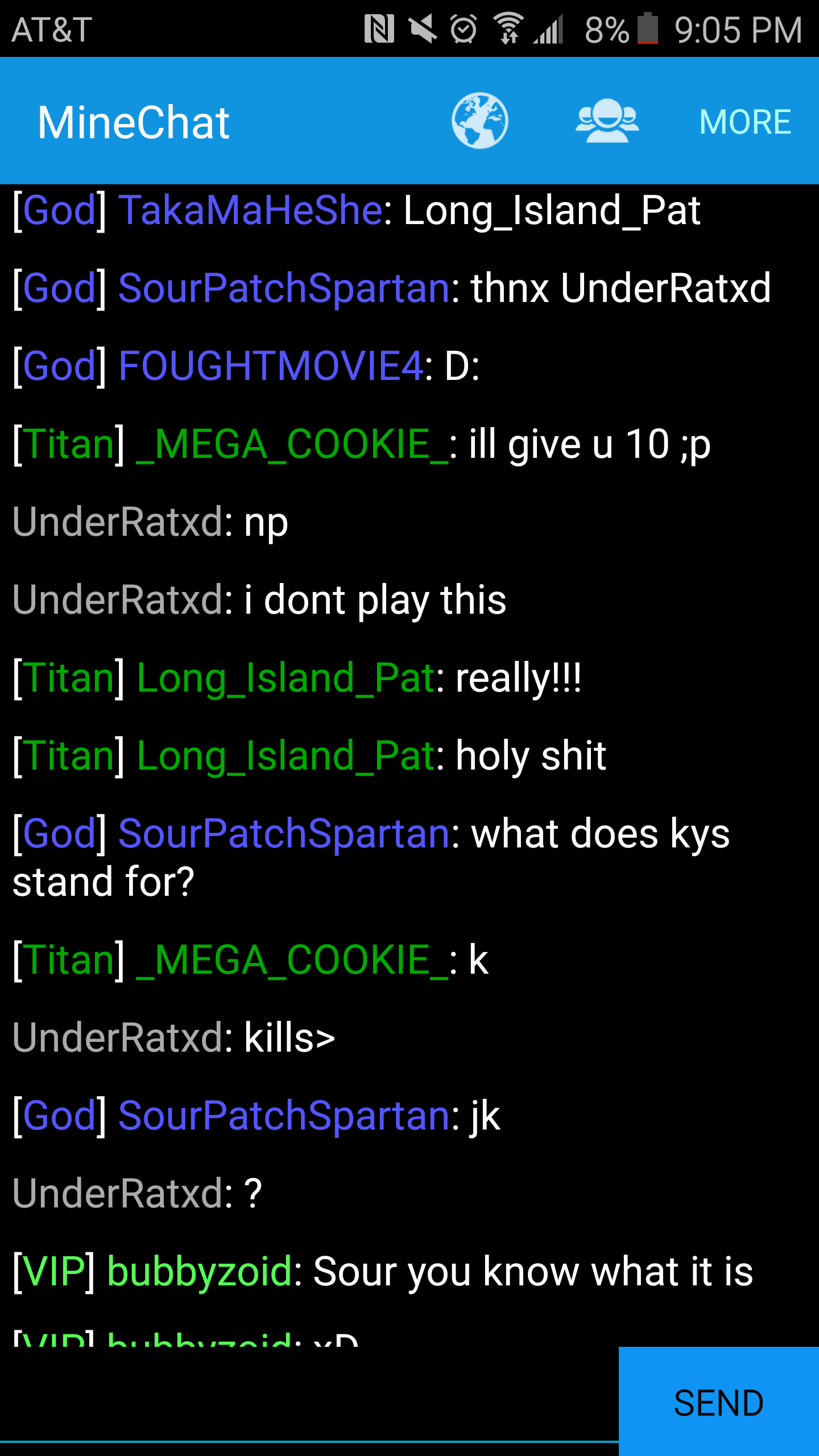
Task: Tap the battery indicator icon
Action: pyautogui.click(x=648, y=28)
